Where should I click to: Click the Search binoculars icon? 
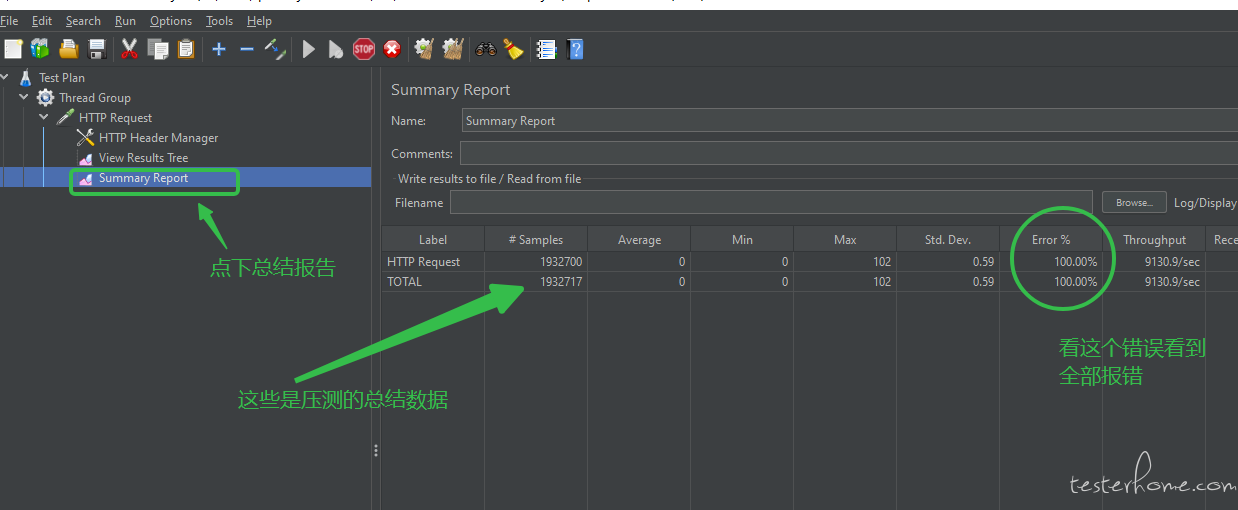click(485, 48)
